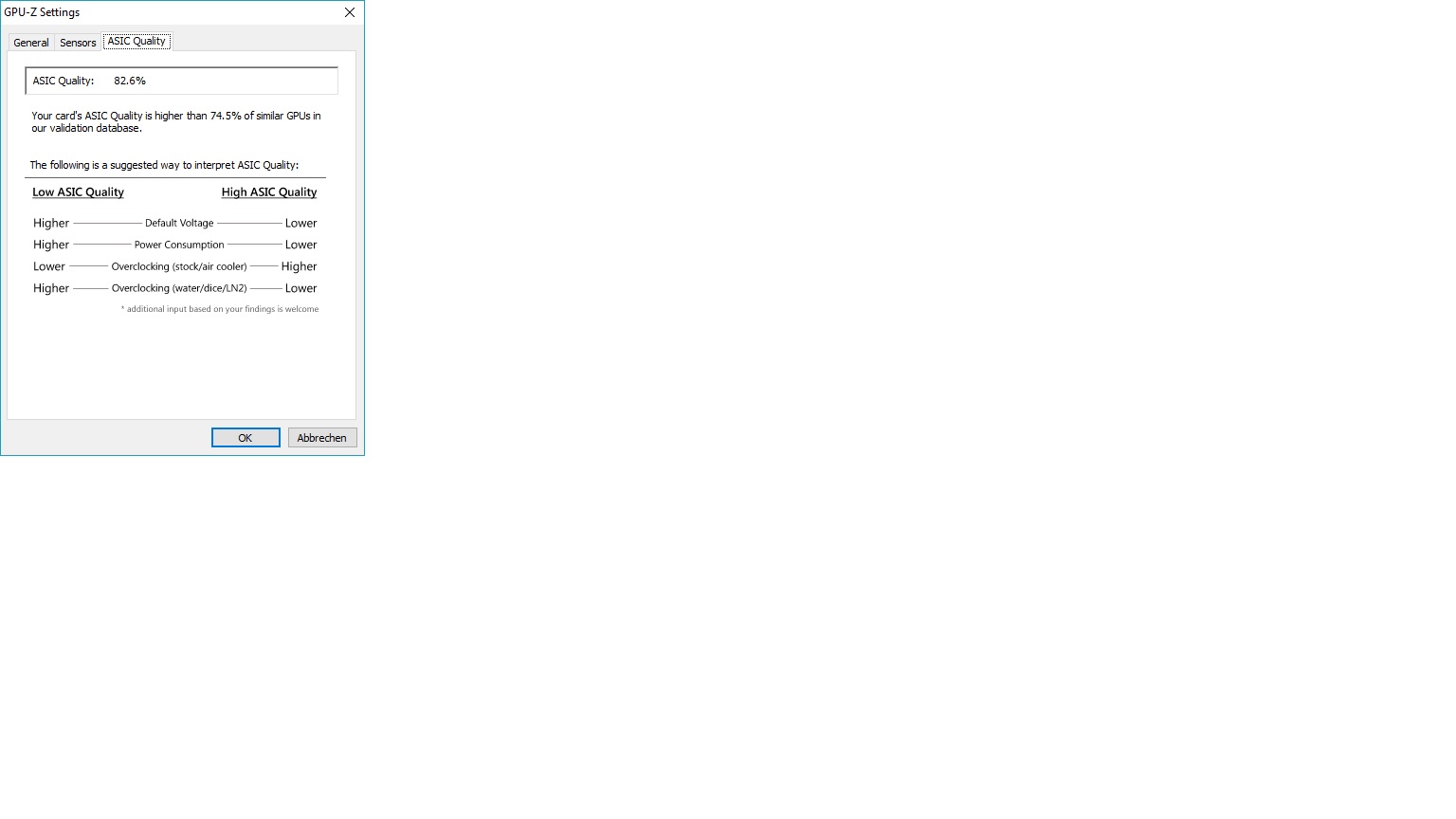1456x819 pixels.
Task: Click "Overclocking (water/dice/LN2)" text
Action: tap(179, 288)
